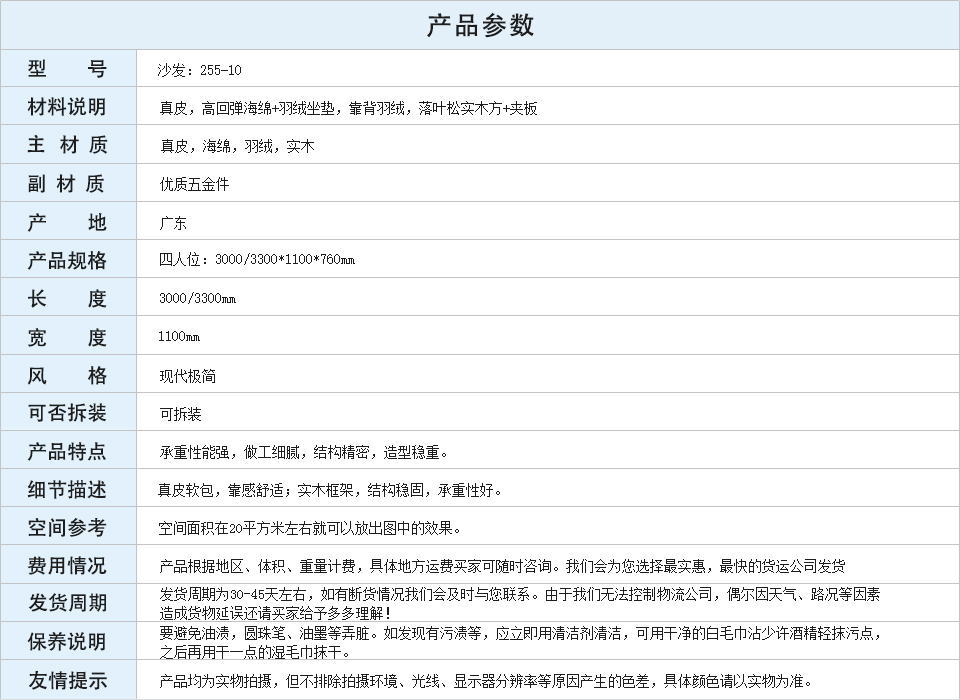
Task: Select the 宽度 label cell
Action: coord(68,336)
